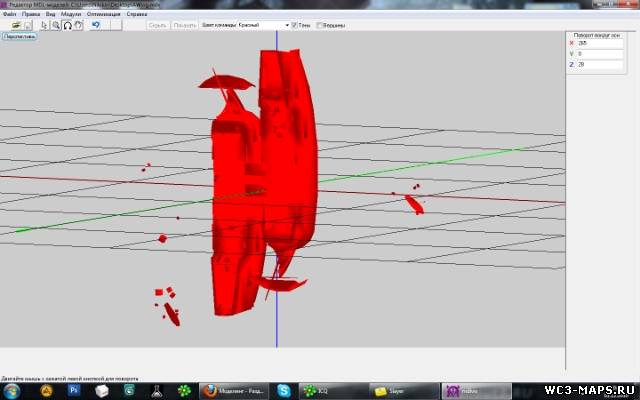Click the Перспектива view button
Screen dimensions: 640x400
coord(19,37)
